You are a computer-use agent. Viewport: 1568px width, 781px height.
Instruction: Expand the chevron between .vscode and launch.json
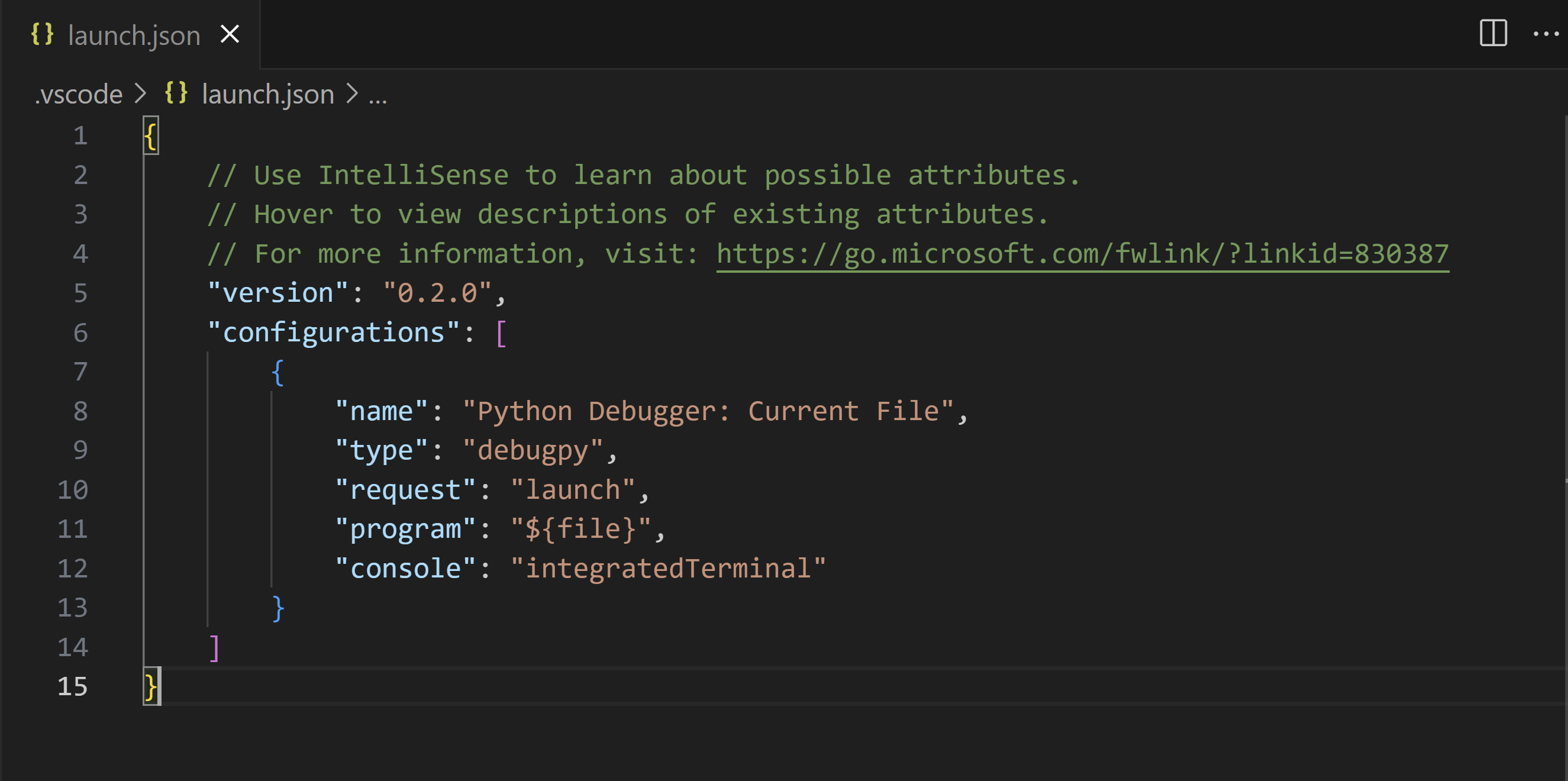142,93
